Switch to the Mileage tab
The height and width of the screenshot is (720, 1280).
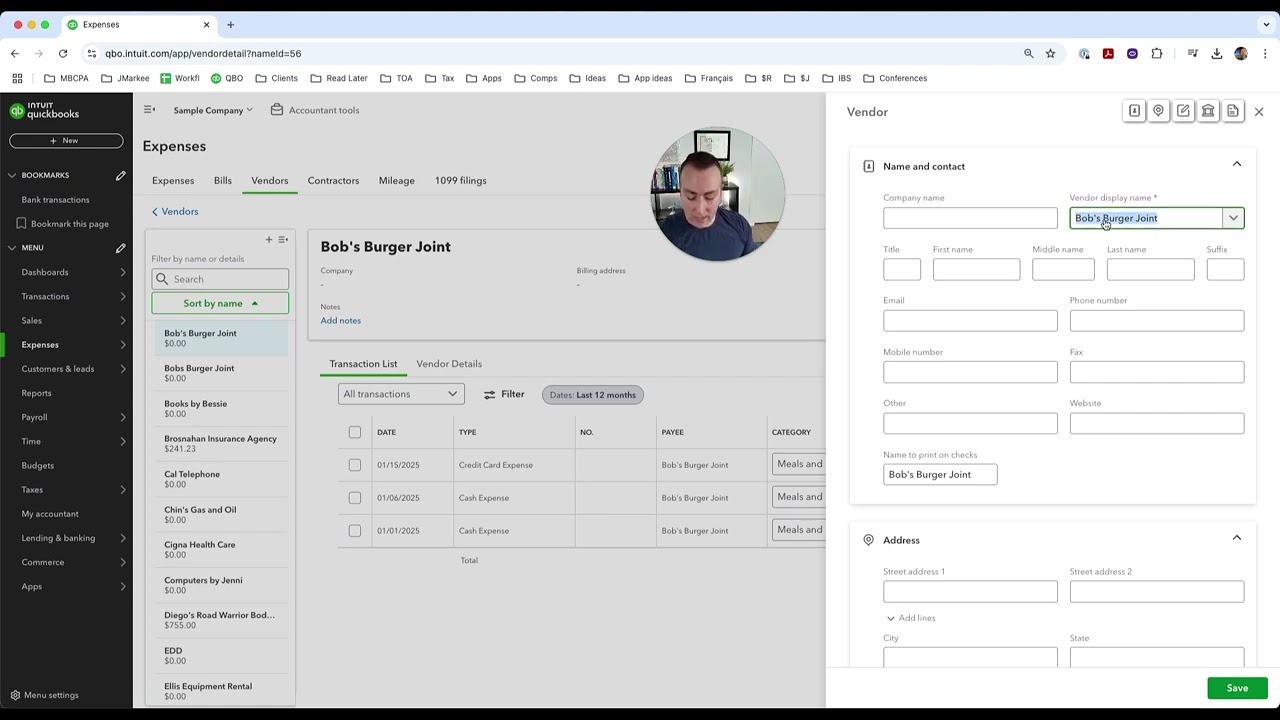pyautogui.click(x=396, y=180)
